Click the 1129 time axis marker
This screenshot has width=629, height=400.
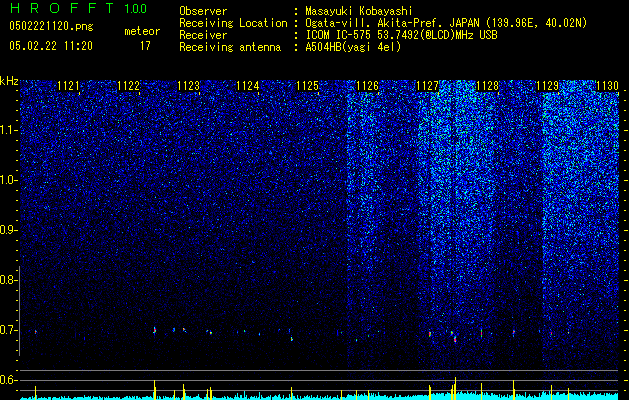[x=547, y=86]
